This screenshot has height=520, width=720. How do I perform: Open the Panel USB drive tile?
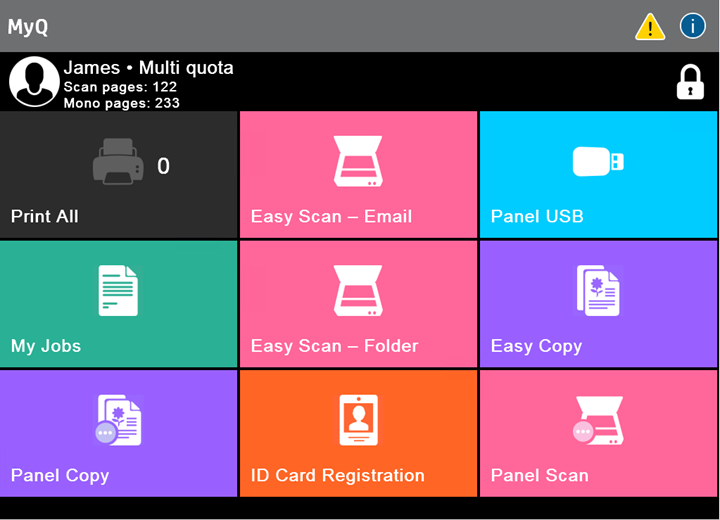(598, 175)
